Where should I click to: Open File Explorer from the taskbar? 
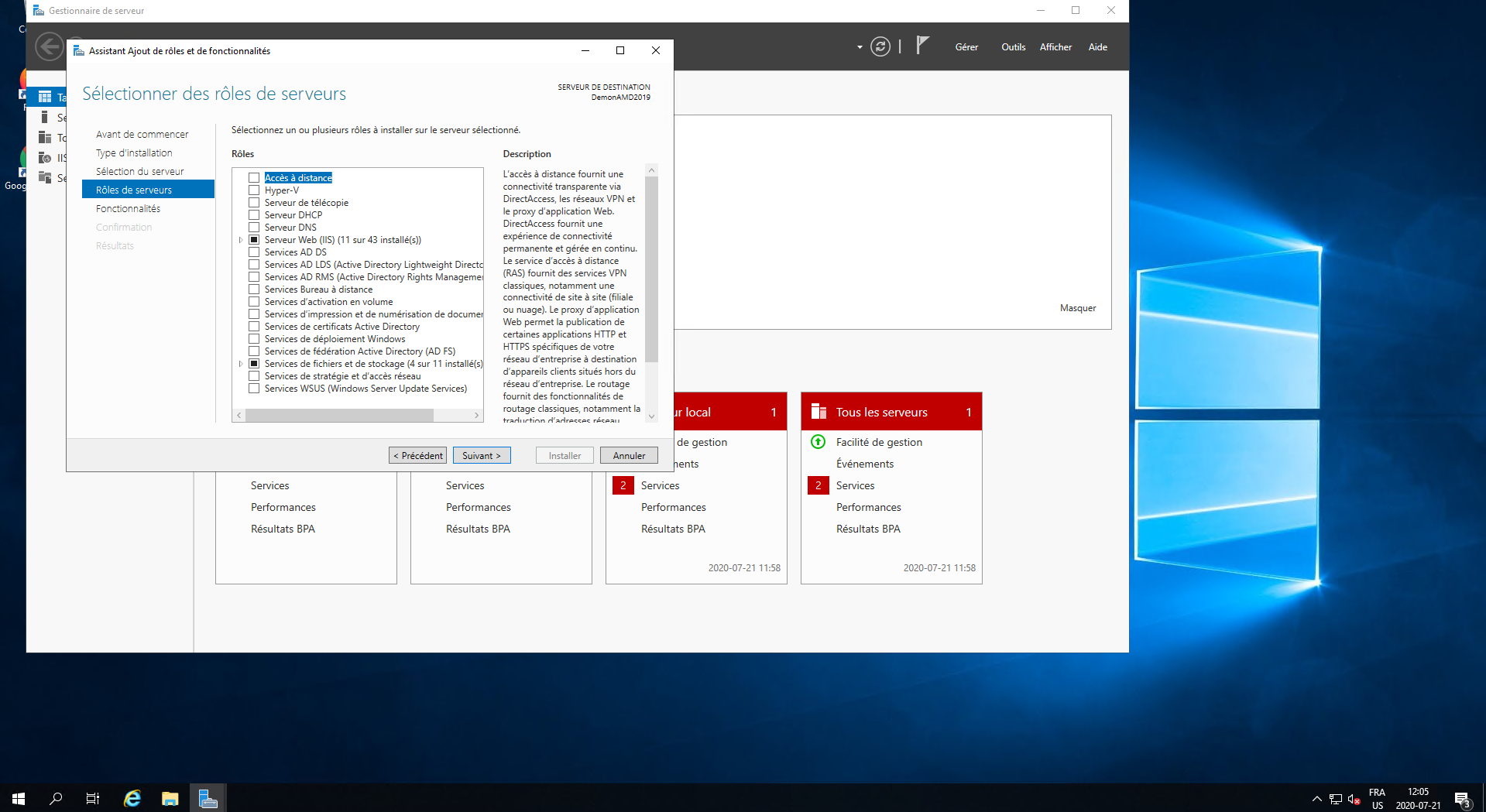tap(170, 798)
